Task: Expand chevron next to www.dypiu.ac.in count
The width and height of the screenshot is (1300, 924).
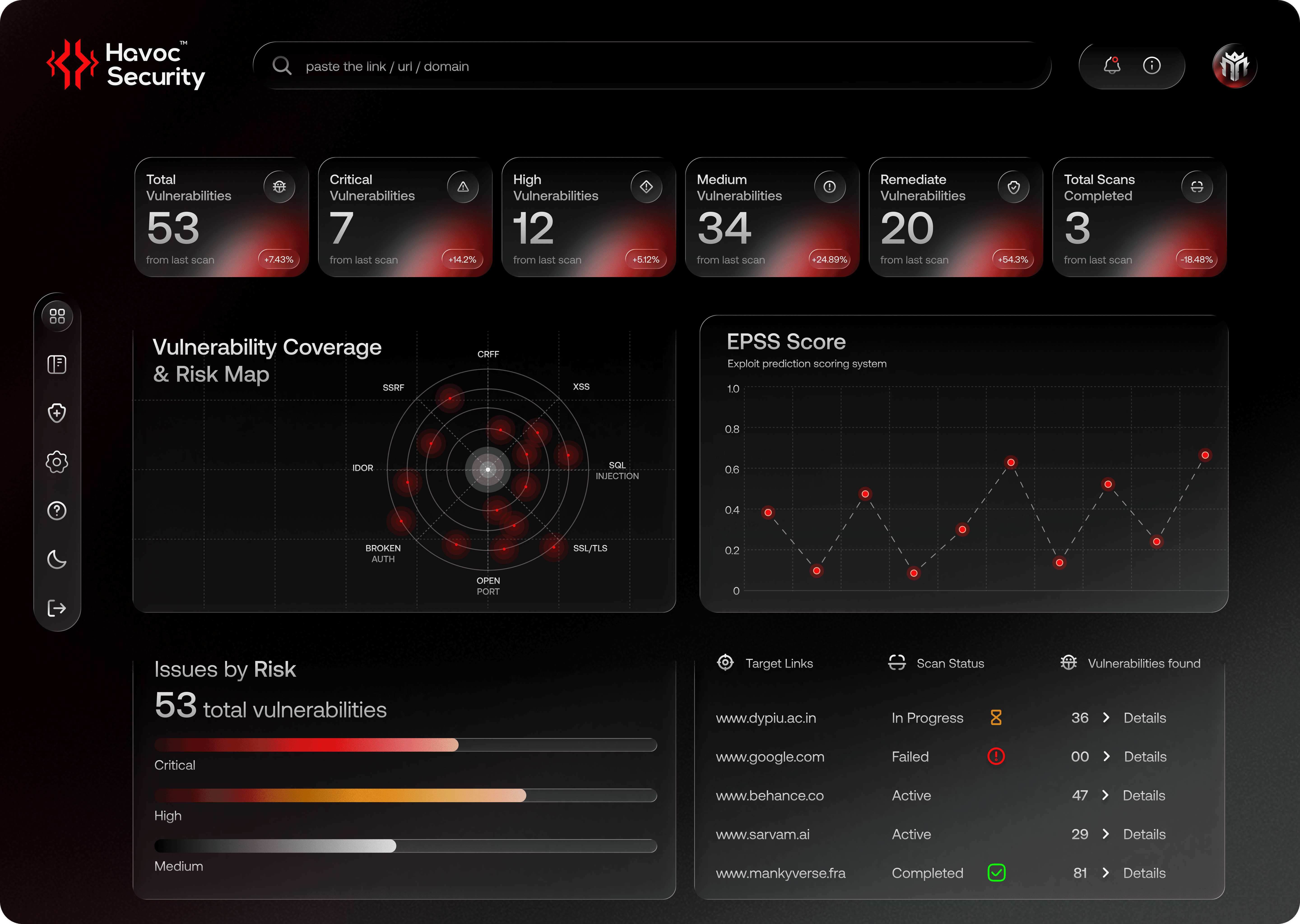Action: click(x=1106, y=717)
